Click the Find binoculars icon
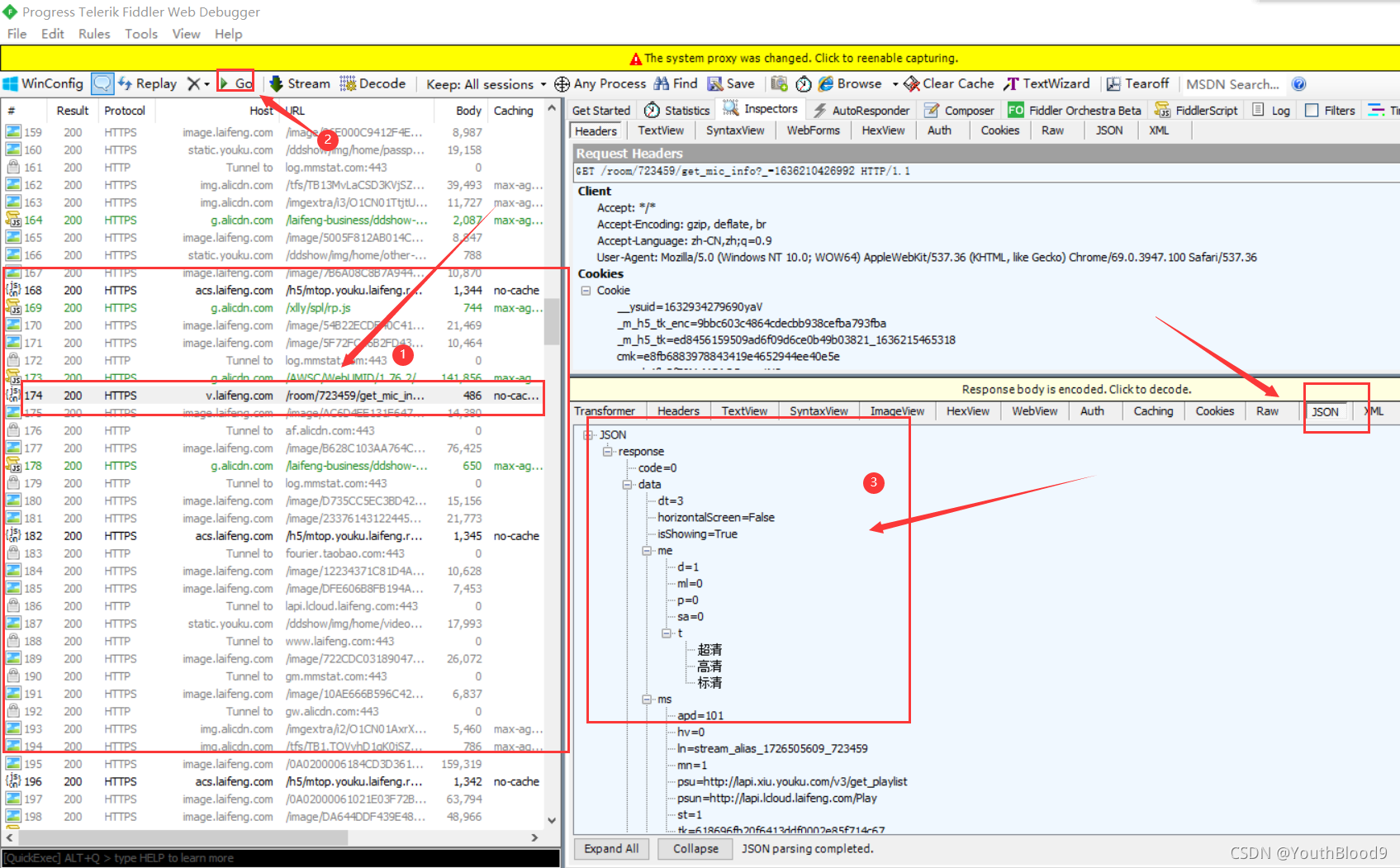 pyautogui.click(x=662, y=83)
